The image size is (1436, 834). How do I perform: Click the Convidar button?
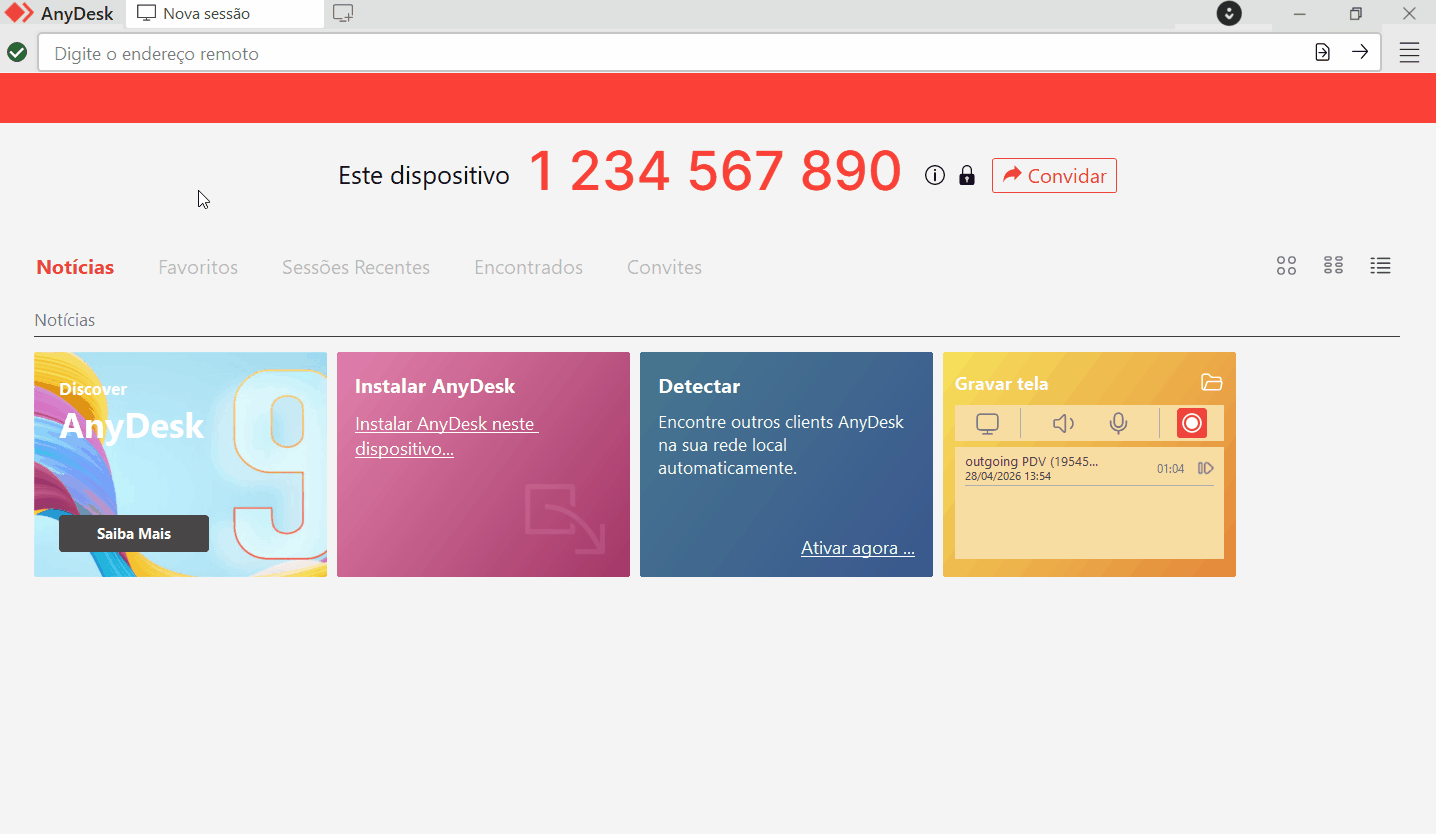[1054, 176]
